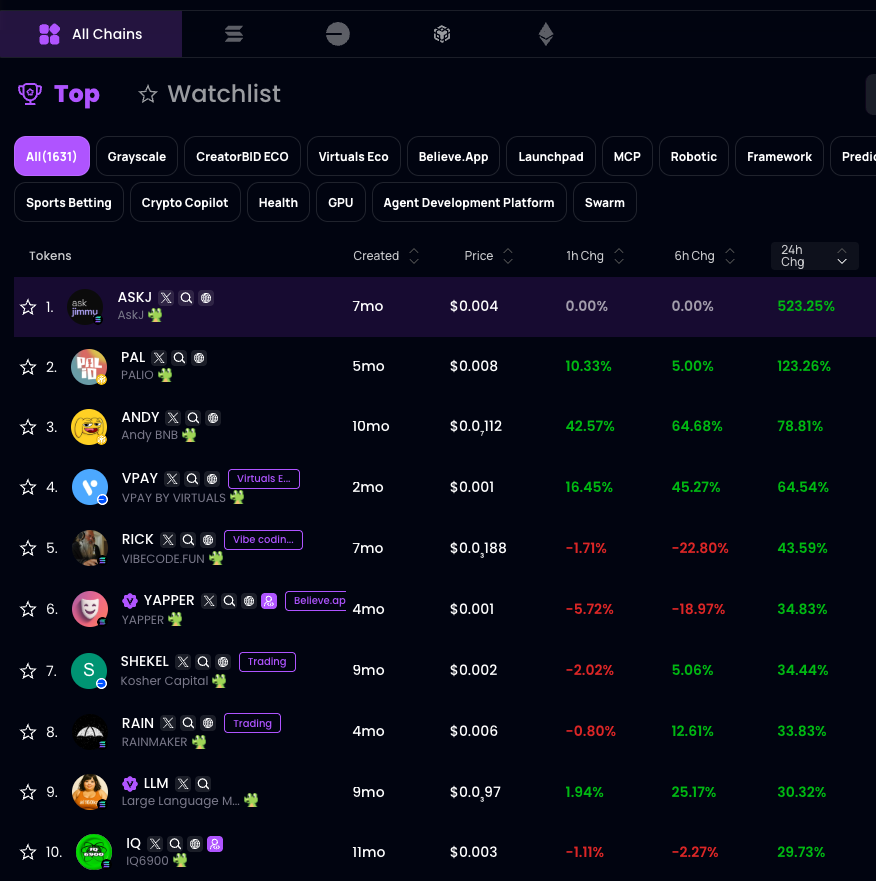Click VPAY search magnifier icon
Viewport: 876px width, 881px height.
[192, 479]
